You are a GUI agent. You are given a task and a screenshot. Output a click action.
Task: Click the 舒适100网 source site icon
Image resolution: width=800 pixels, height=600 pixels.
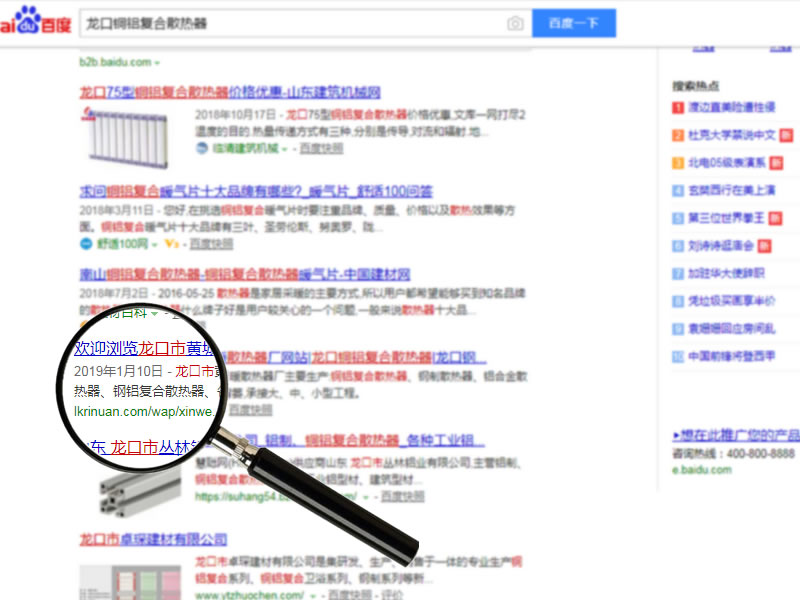pyautogui.click(x=86, y=244)
